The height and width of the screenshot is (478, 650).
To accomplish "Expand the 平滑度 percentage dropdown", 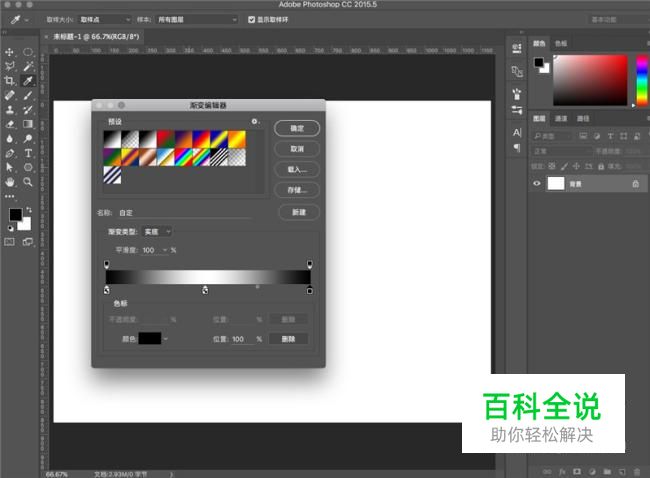I will (164, 250).
